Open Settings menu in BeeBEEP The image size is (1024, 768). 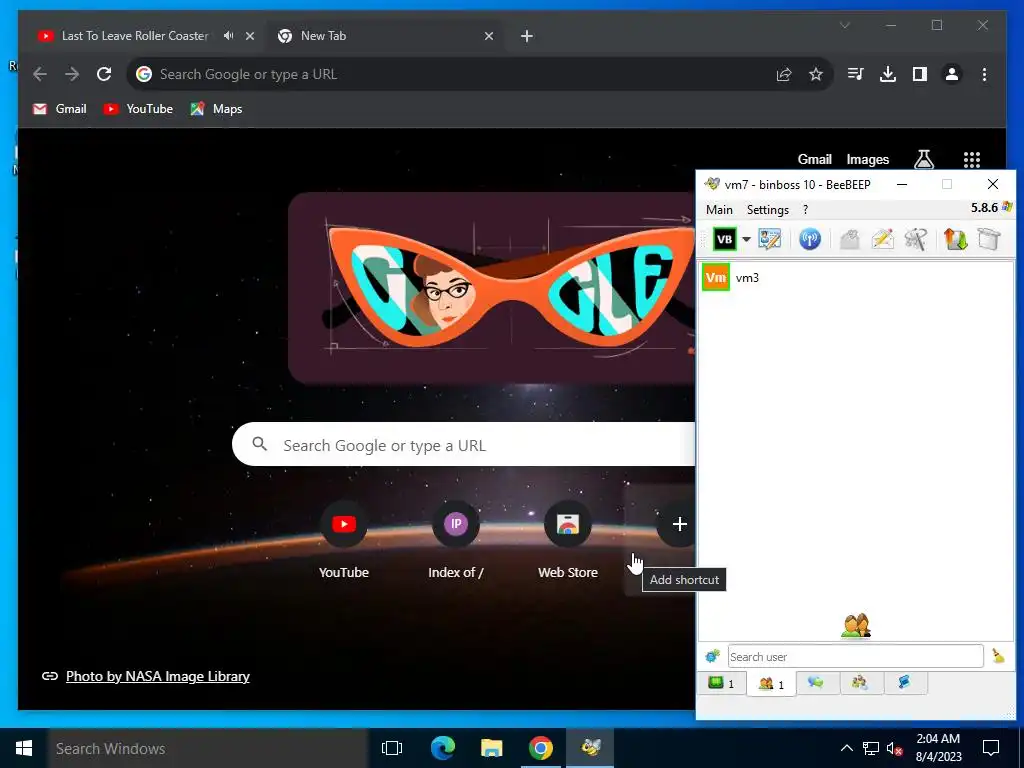coord(767,210)
